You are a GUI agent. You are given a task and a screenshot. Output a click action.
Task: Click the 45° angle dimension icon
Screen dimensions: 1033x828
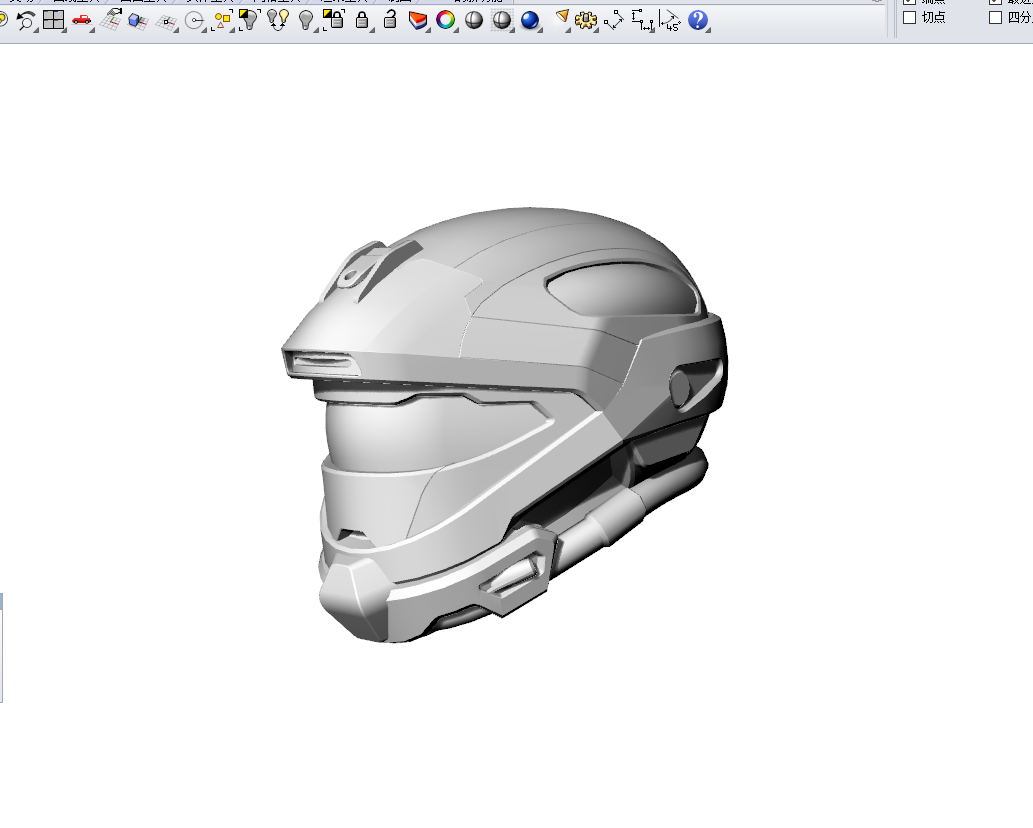click(670, 20)
